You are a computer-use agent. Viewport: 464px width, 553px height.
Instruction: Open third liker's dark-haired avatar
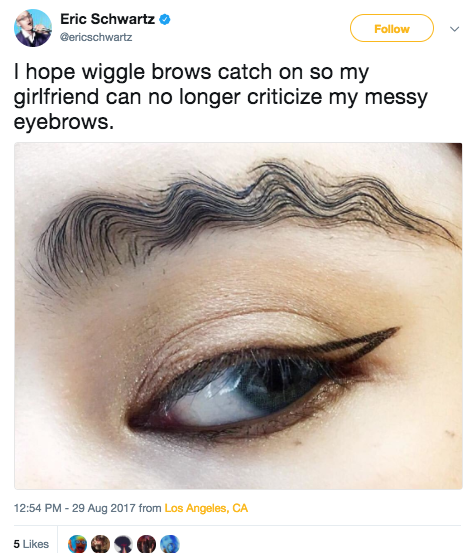pos(123,544)
